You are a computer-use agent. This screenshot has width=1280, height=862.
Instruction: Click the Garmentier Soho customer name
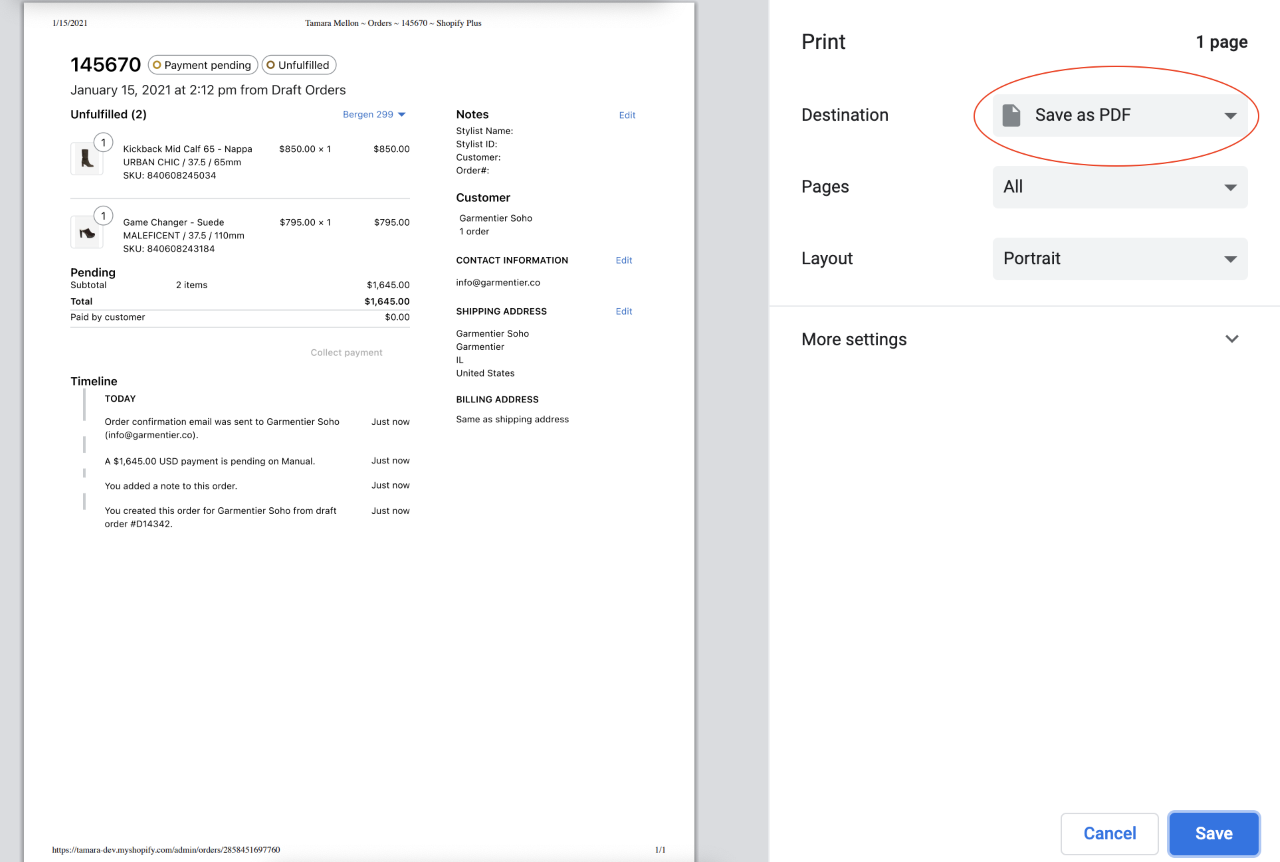(496, 218)
